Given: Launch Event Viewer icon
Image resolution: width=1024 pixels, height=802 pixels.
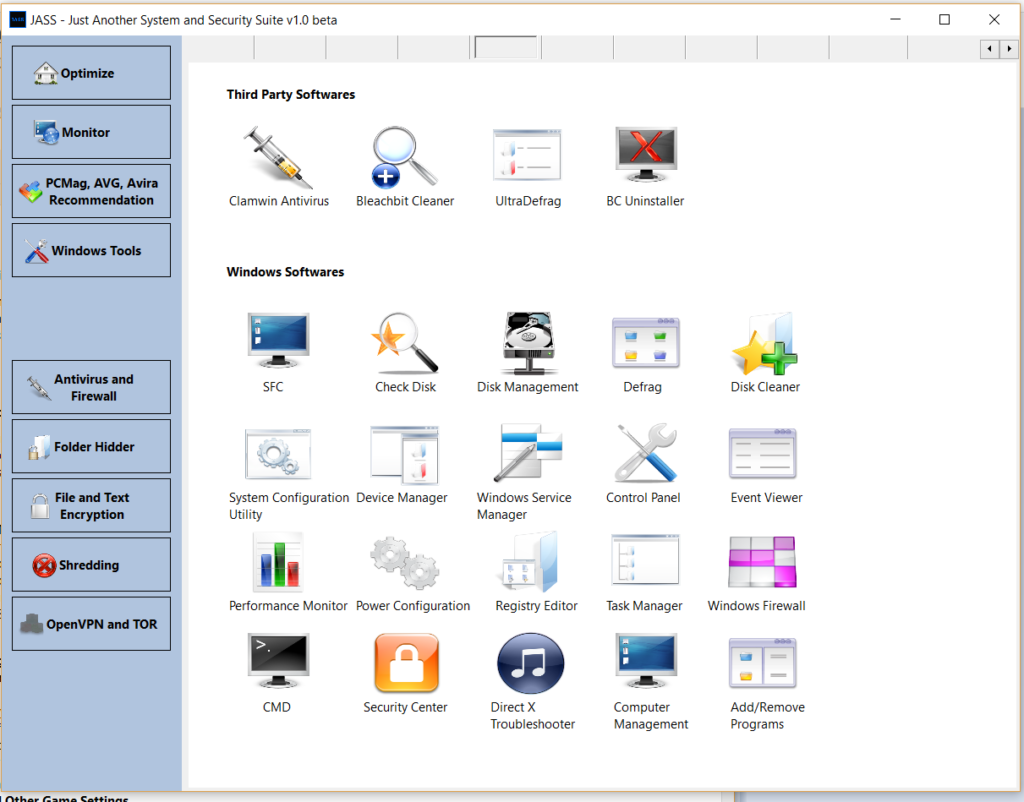Looking at the screenshot, I should coord(762,453).
